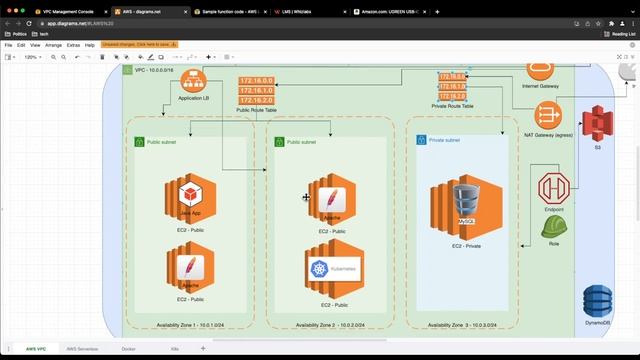Click the shadow toggle icon

[x=161, y=57]
